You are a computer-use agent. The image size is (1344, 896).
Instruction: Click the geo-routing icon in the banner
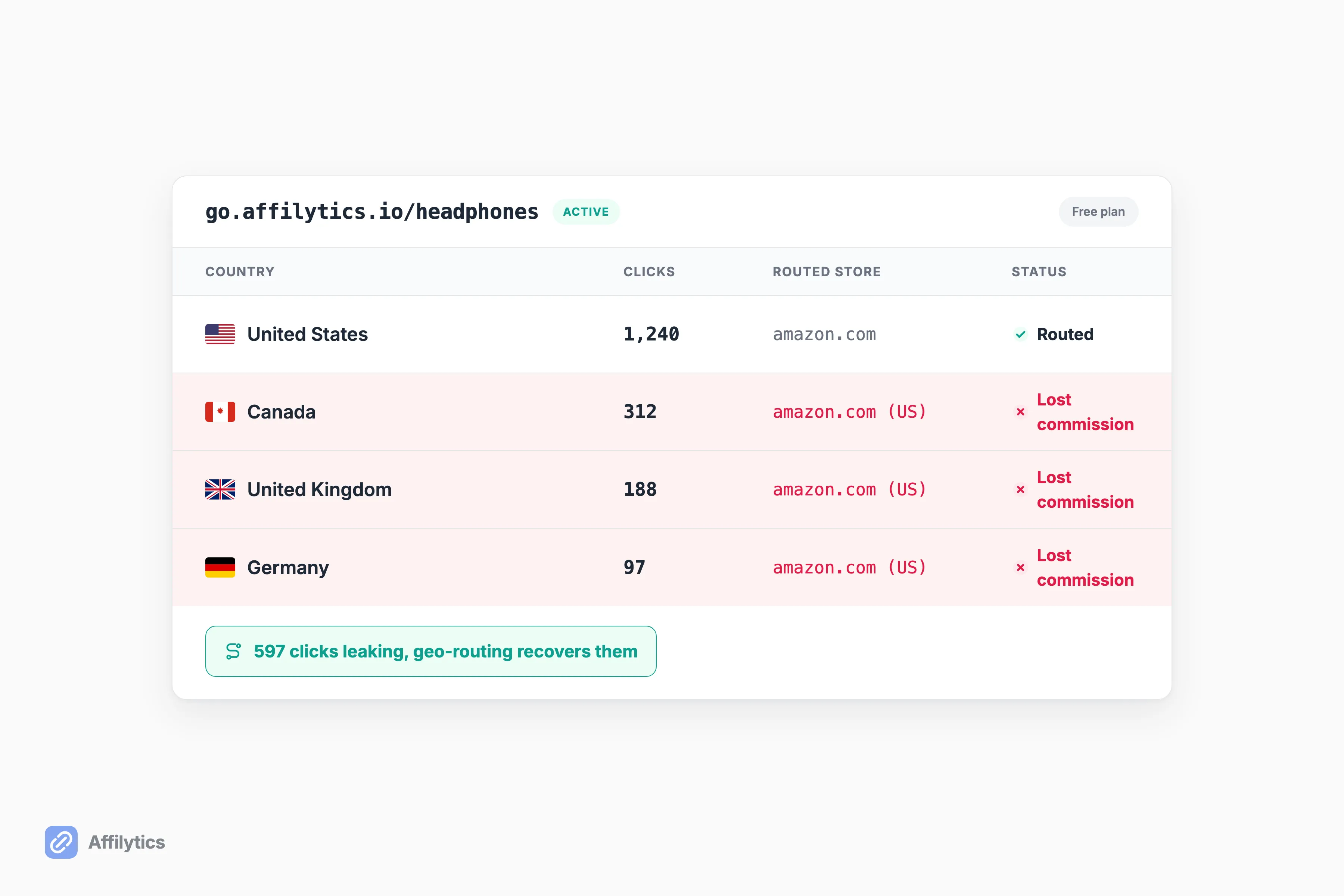(x=234, y=651)
